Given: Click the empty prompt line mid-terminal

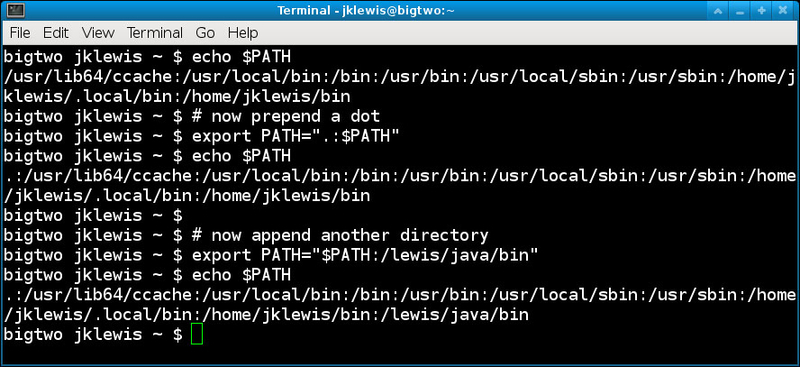Looking at the screenshot, I should point(93,216).
